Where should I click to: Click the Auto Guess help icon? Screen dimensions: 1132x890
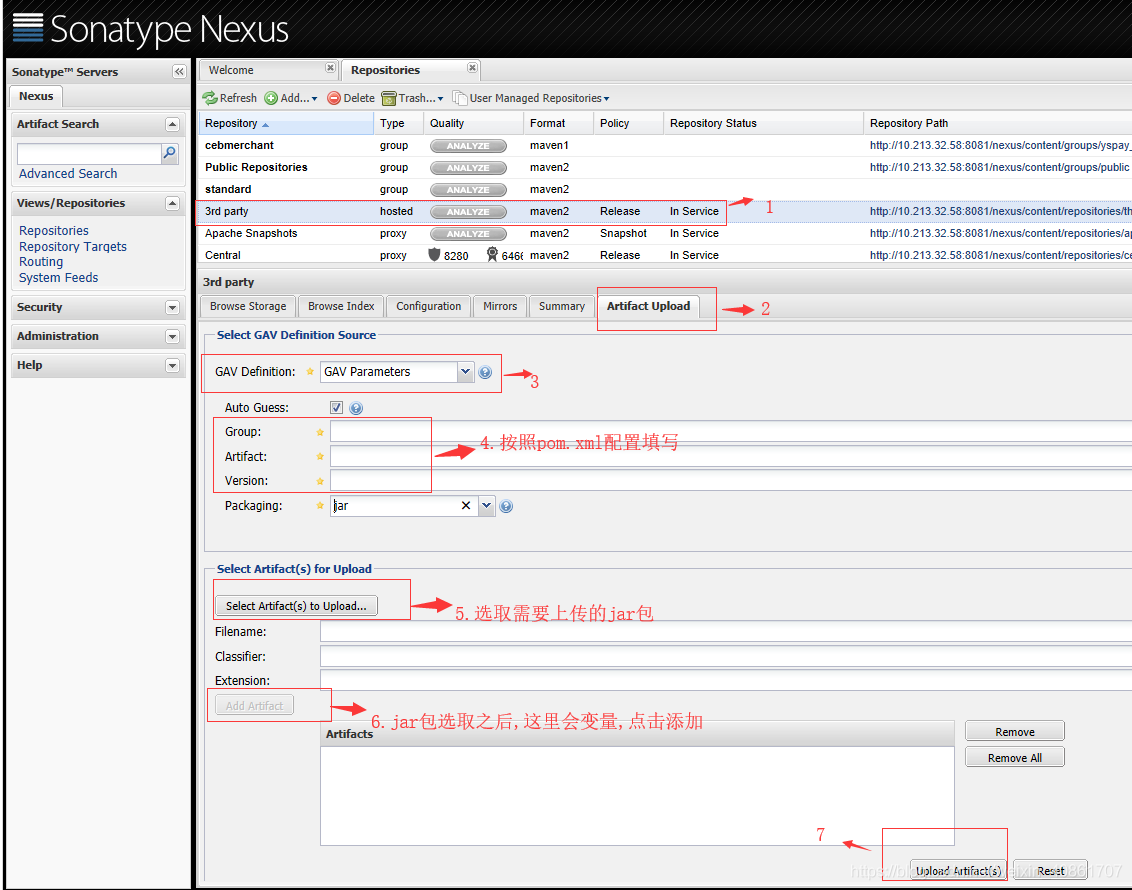tap(356, 409)
